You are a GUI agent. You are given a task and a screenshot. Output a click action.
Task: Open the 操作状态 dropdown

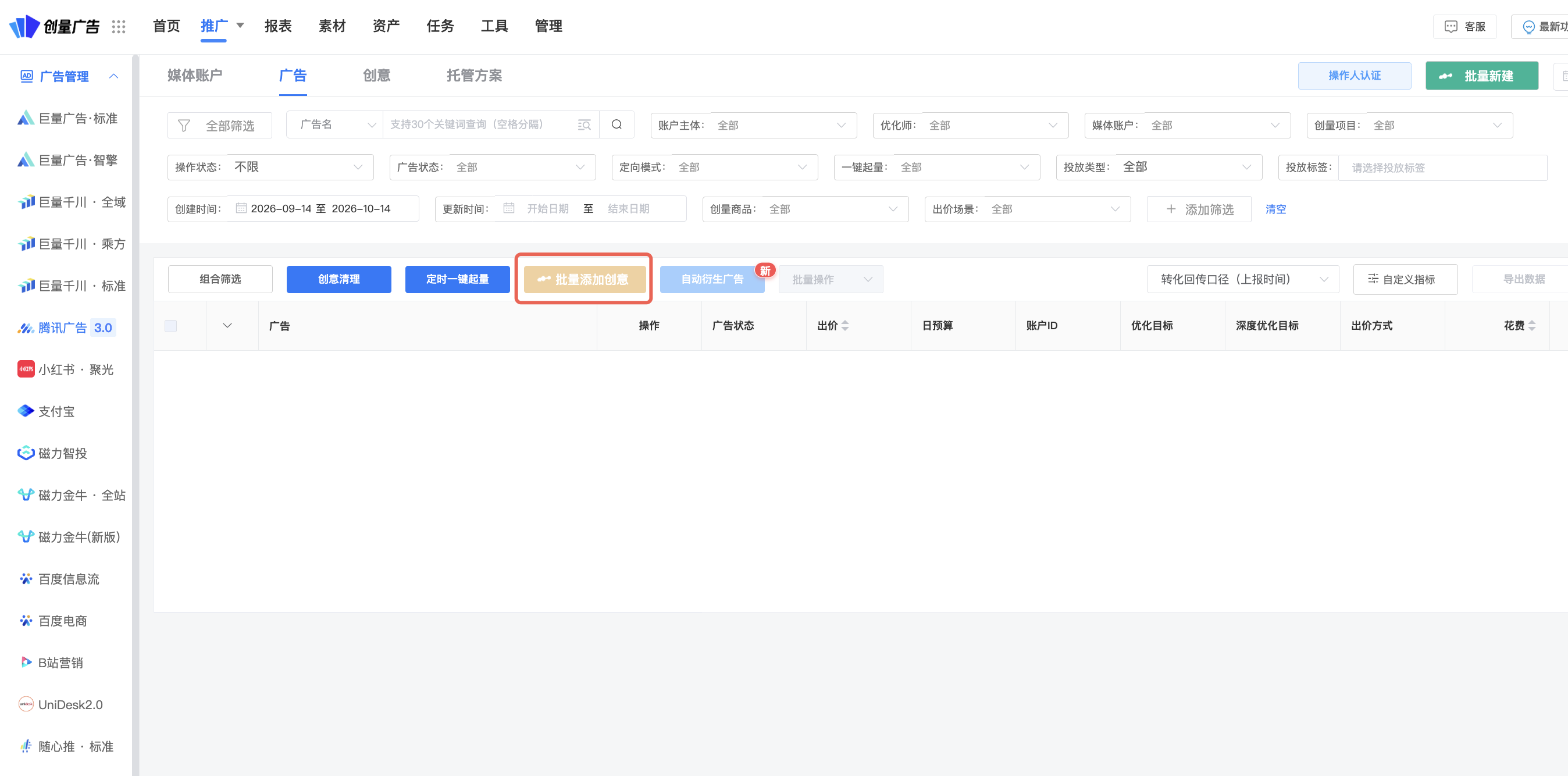point(270,168)
